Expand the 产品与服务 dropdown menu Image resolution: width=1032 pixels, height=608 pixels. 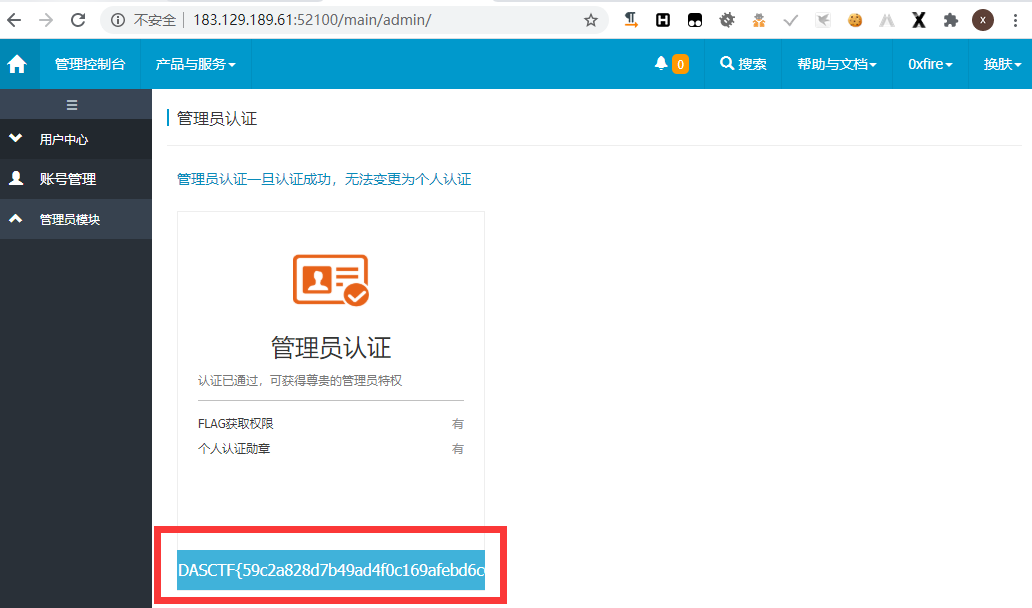coord(195,64)
